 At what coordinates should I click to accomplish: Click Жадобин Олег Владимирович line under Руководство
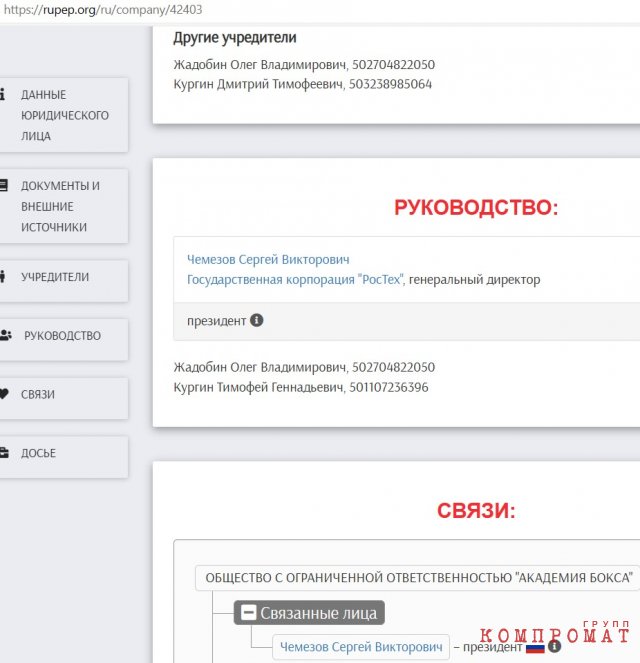pos(304,367)
